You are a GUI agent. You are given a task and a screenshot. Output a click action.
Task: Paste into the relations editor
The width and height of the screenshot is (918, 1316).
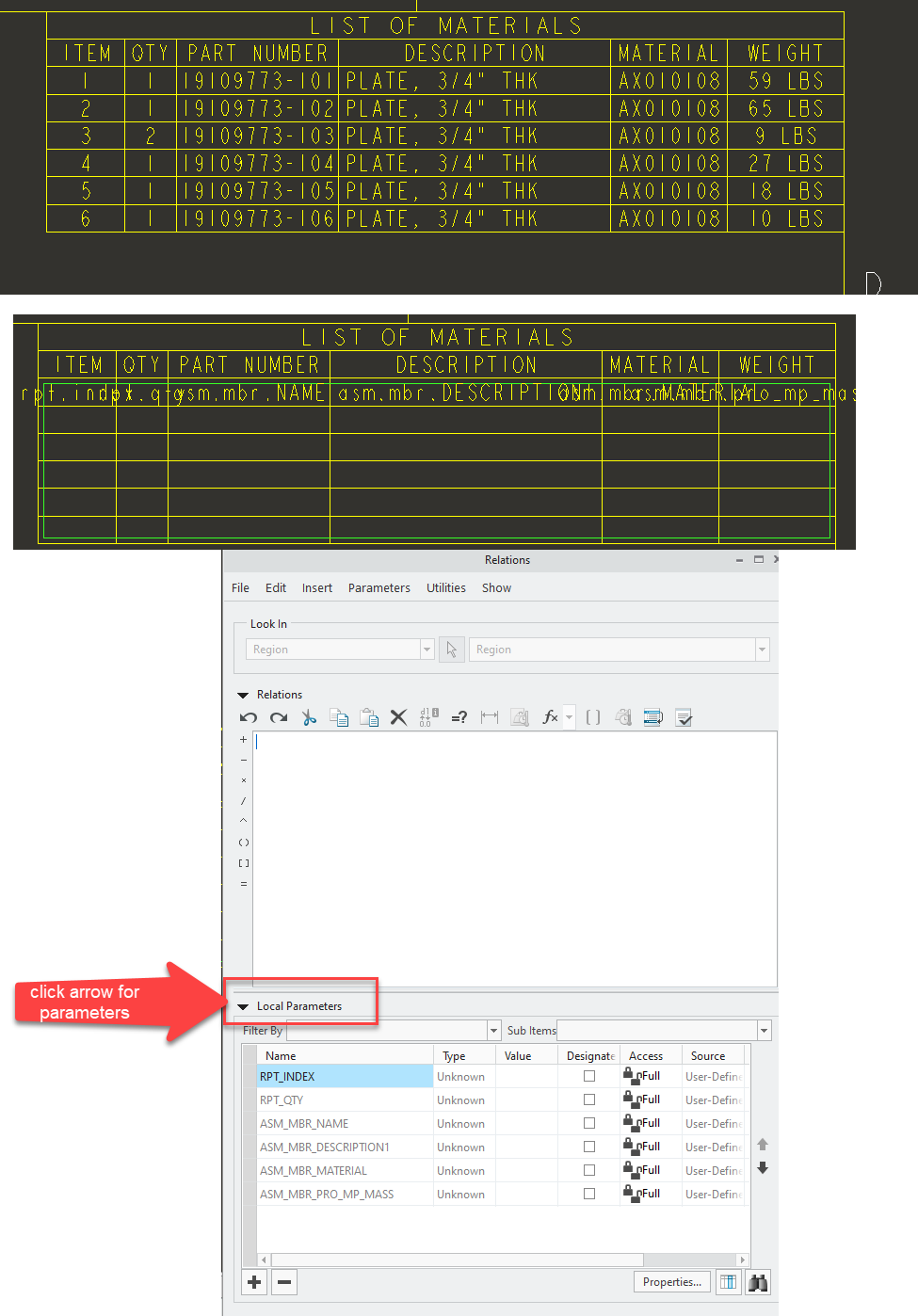[368, 717]
